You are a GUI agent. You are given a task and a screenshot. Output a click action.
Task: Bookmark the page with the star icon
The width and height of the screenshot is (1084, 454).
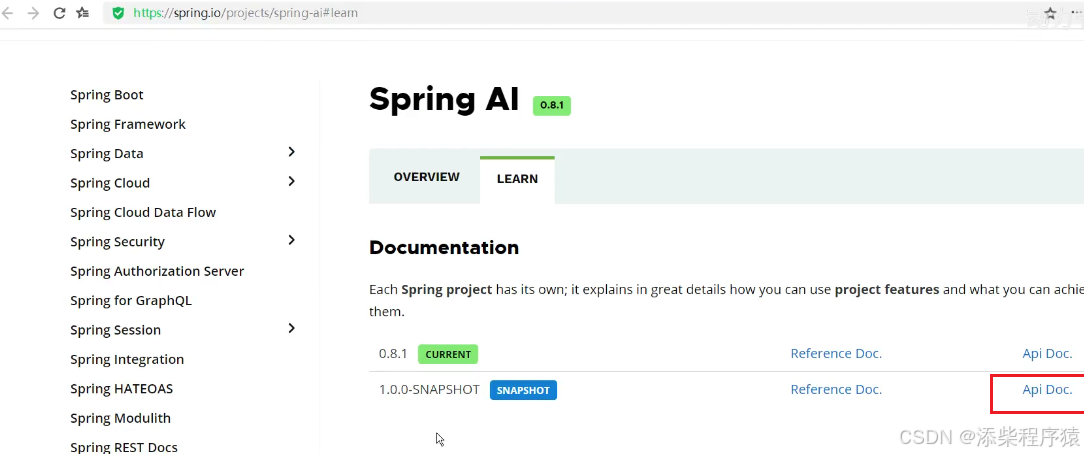(1050, 13)
